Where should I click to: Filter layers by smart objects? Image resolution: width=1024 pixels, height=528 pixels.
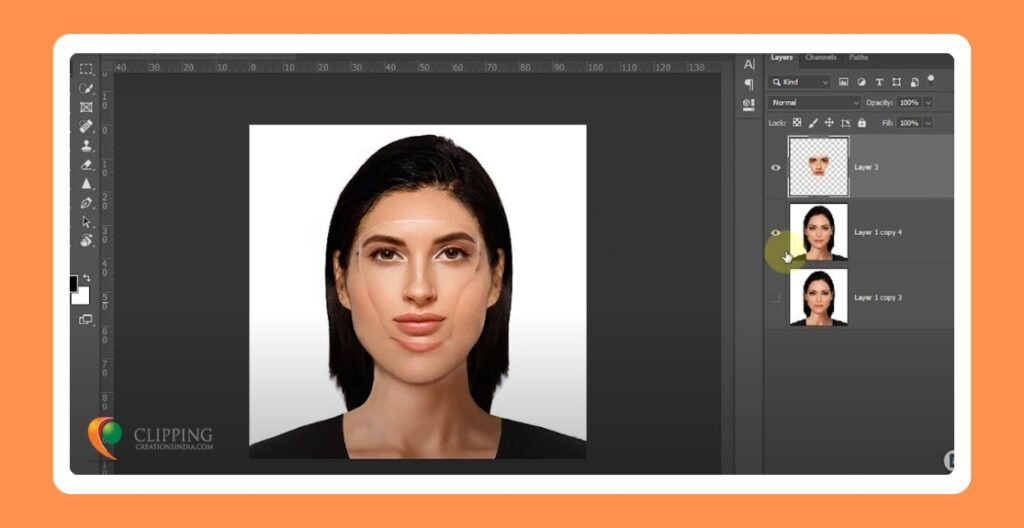tap(914, 82)
